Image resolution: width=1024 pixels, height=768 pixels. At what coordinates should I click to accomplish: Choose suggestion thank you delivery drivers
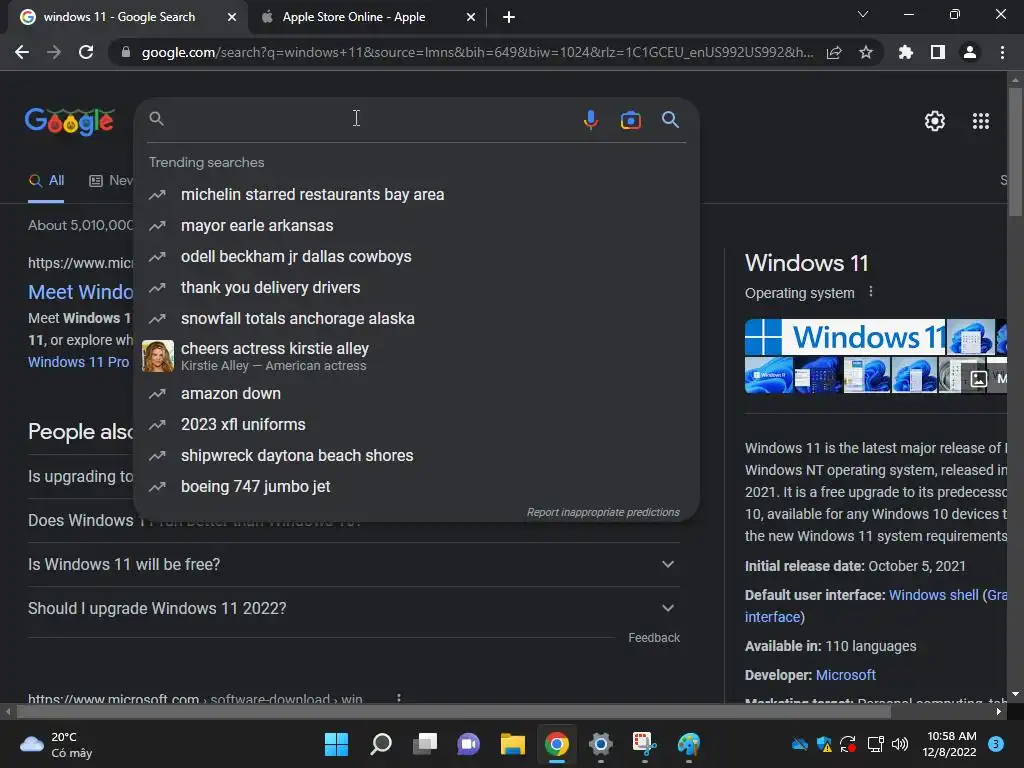(x=416, y=287)
